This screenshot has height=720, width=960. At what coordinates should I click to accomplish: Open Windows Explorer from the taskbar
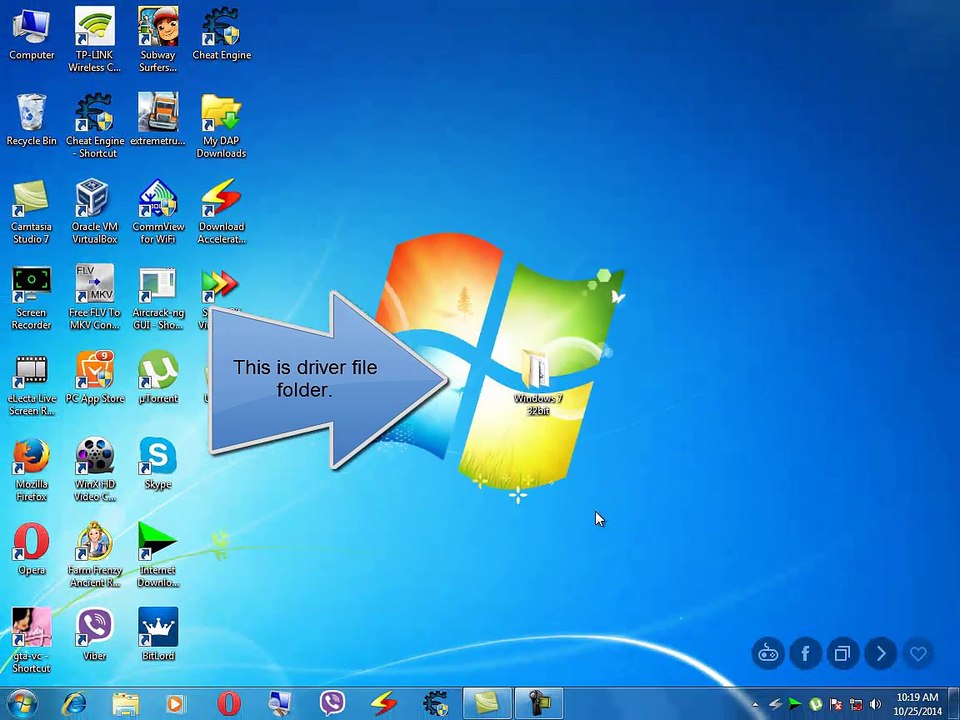[126, 703]
